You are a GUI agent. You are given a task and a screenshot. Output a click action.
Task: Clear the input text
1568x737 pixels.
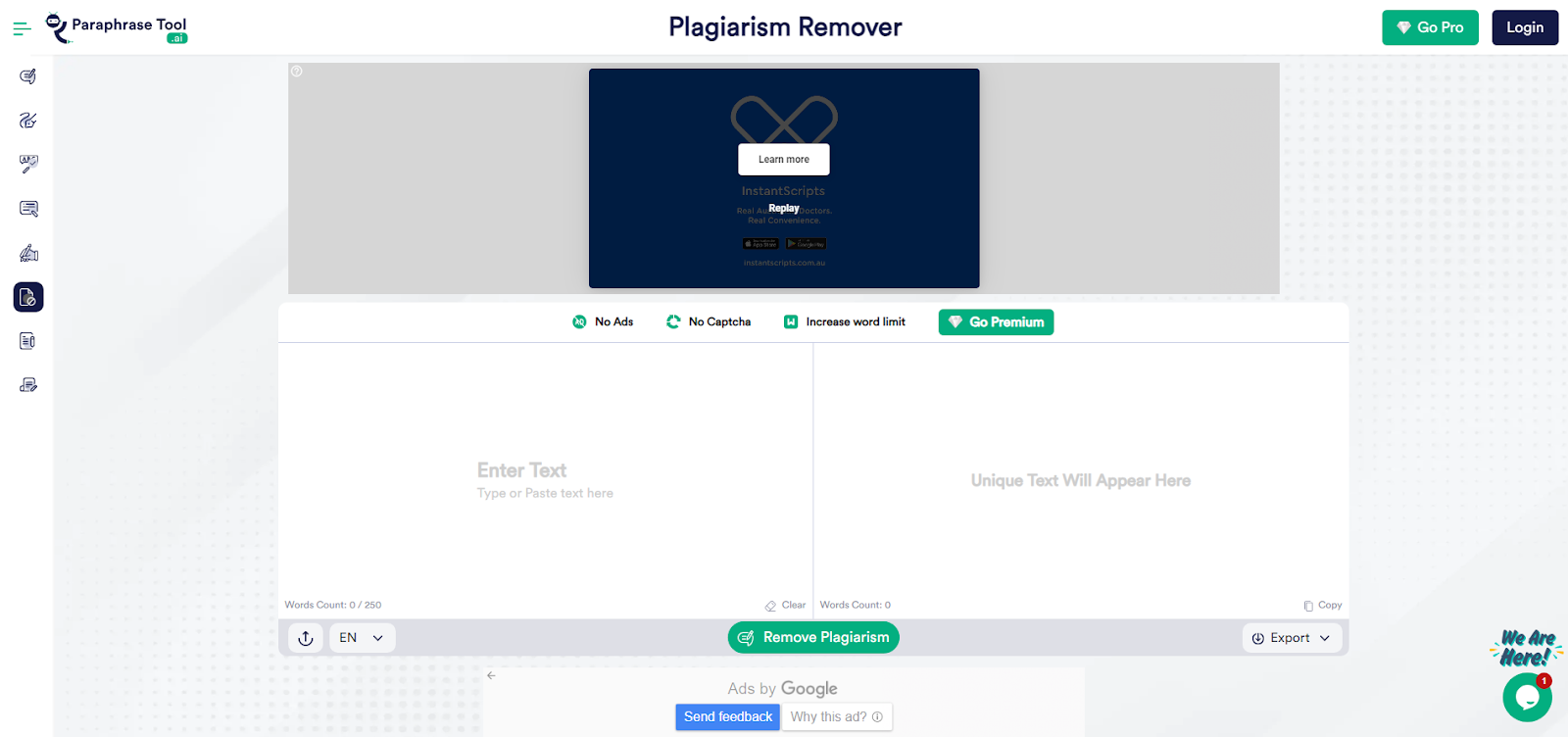(x=786, y=606)
